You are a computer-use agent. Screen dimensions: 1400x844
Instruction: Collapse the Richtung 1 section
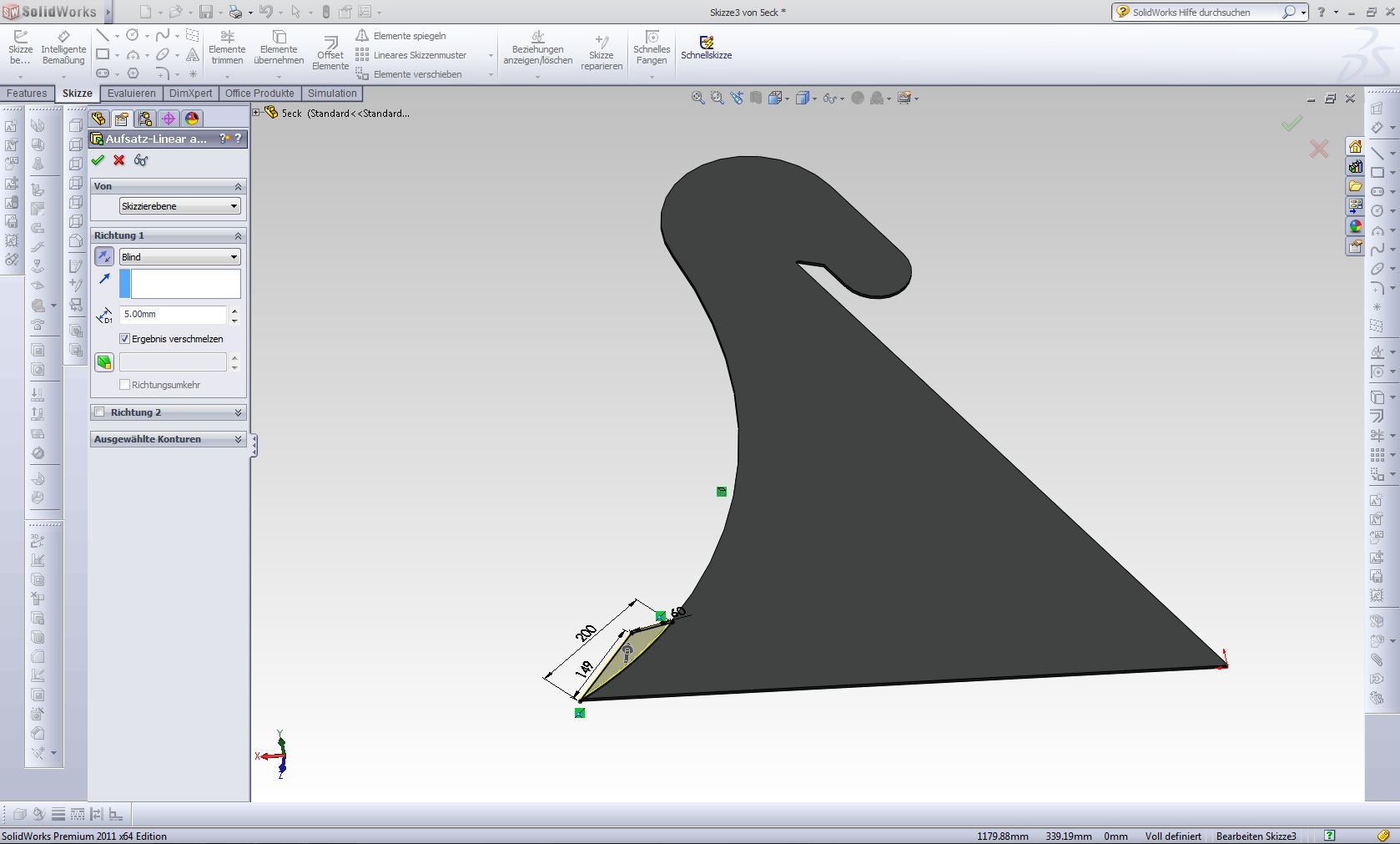238,235
